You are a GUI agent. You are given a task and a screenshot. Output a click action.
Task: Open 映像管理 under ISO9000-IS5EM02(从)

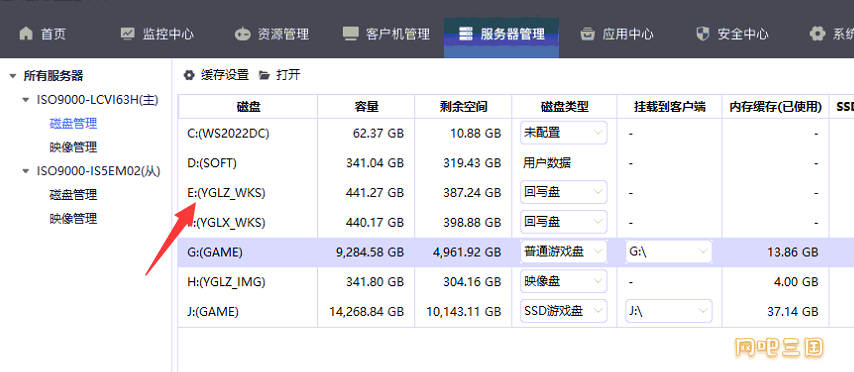point(73,218)
